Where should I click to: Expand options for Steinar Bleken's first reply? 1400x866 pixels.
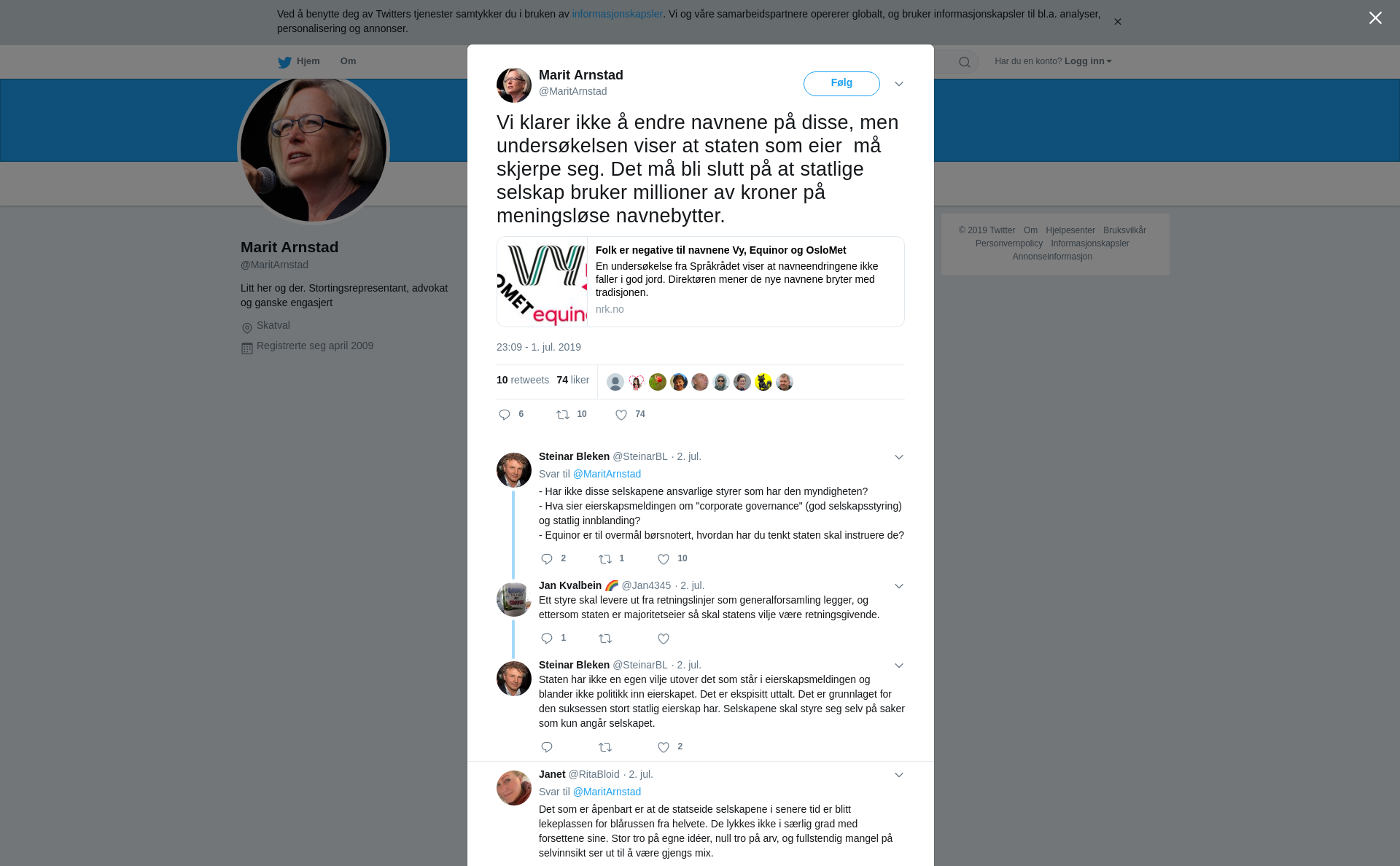pyautogui.click(x=899, y=457)
